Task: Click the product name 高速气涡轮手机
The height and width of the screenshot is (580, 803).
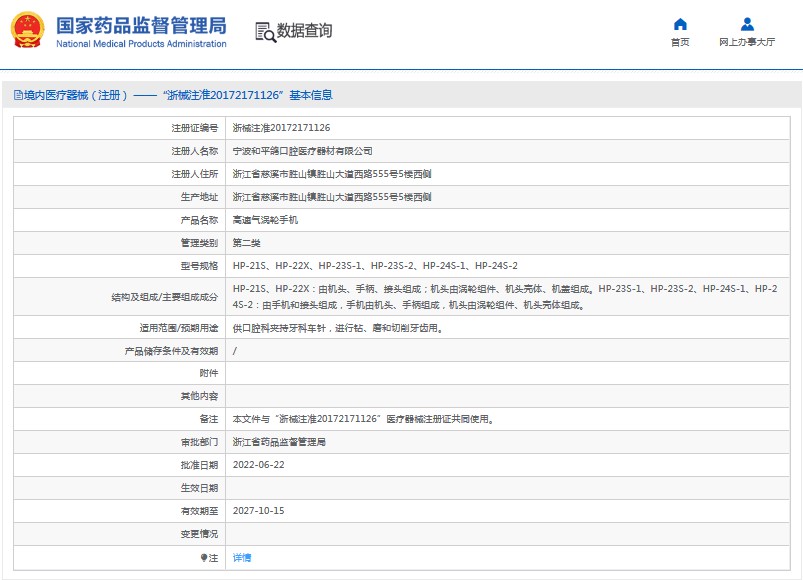Action: 265,219
